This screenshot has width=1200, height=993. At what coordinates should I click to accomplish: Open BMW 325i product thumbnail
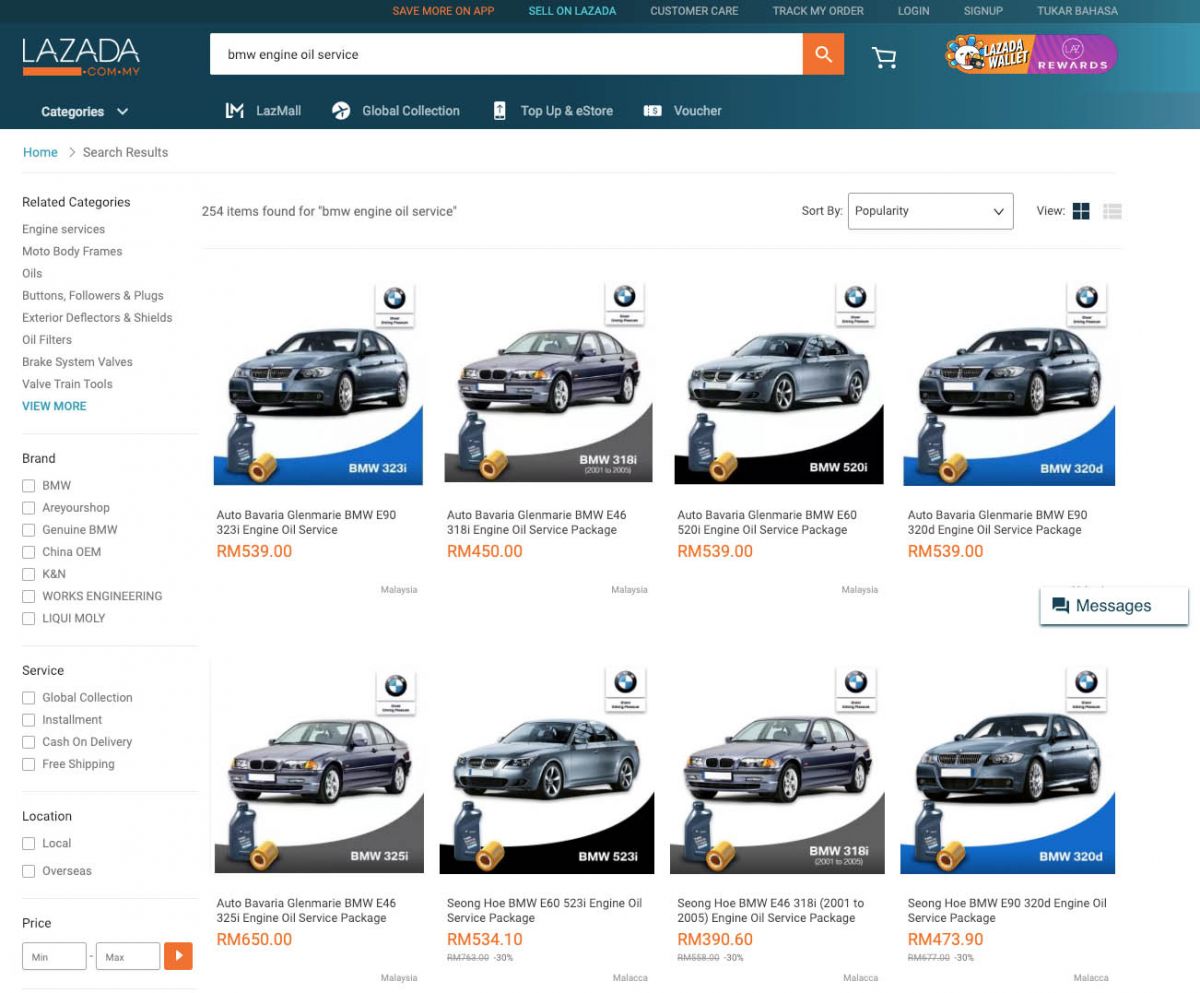[318, 769]
